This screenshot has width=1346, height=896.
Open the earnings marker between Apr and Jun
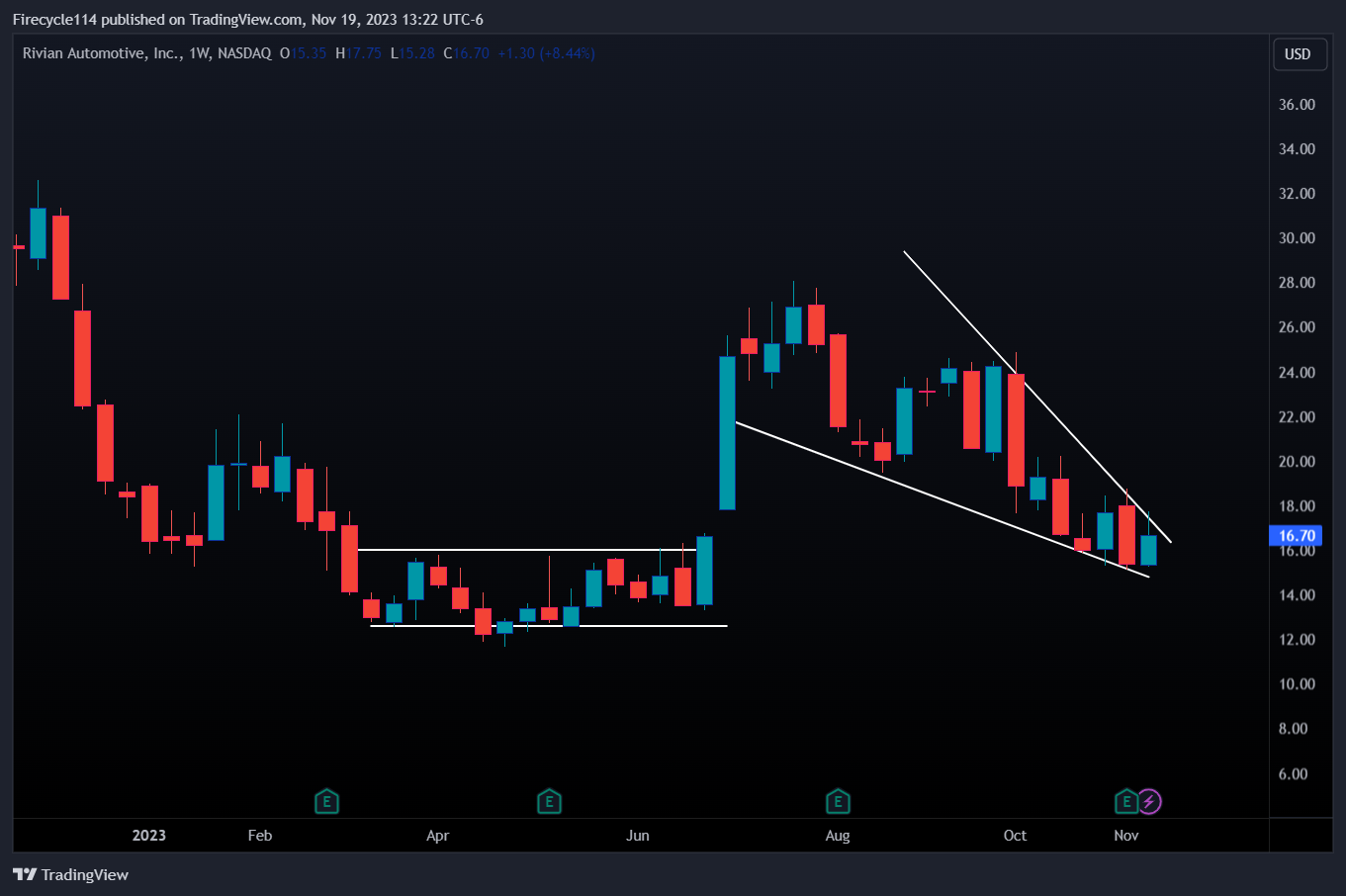549,801
